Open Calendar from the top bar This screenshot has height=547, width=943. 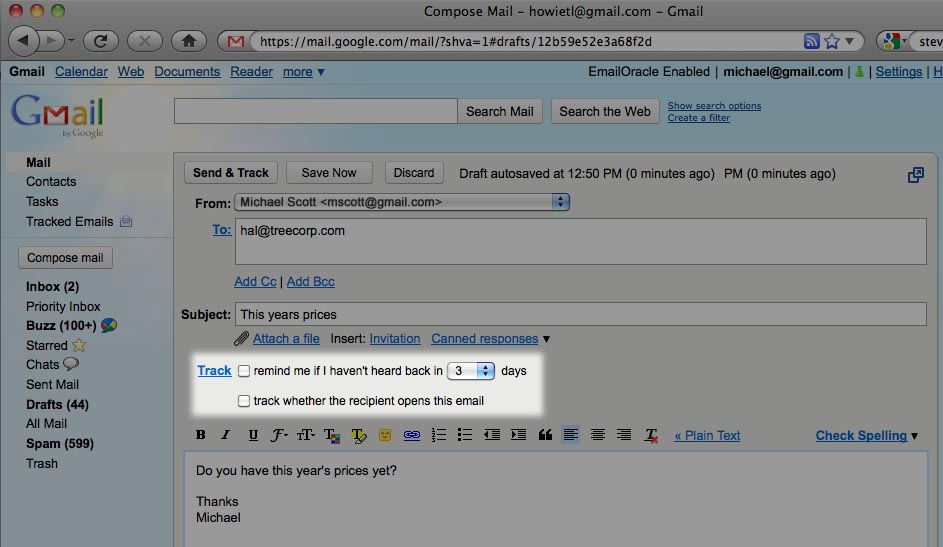tap(81, 72)
